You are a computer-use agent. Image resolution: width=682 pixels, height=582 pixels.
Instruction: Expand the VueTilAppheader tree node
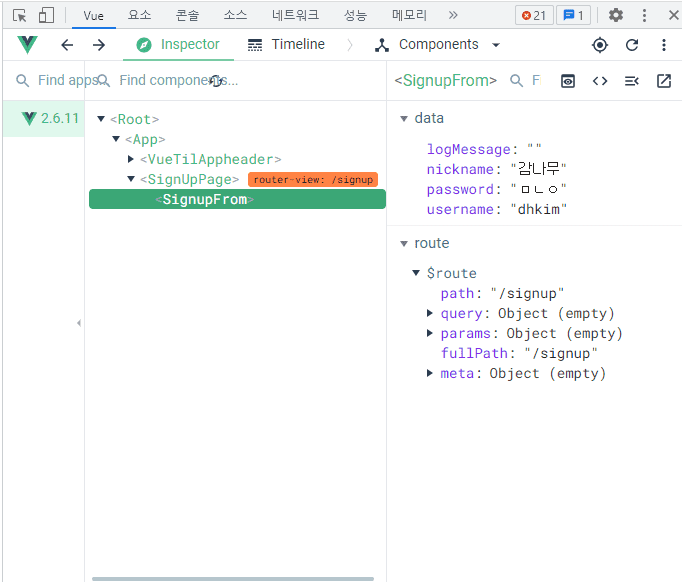coord(131,159)
